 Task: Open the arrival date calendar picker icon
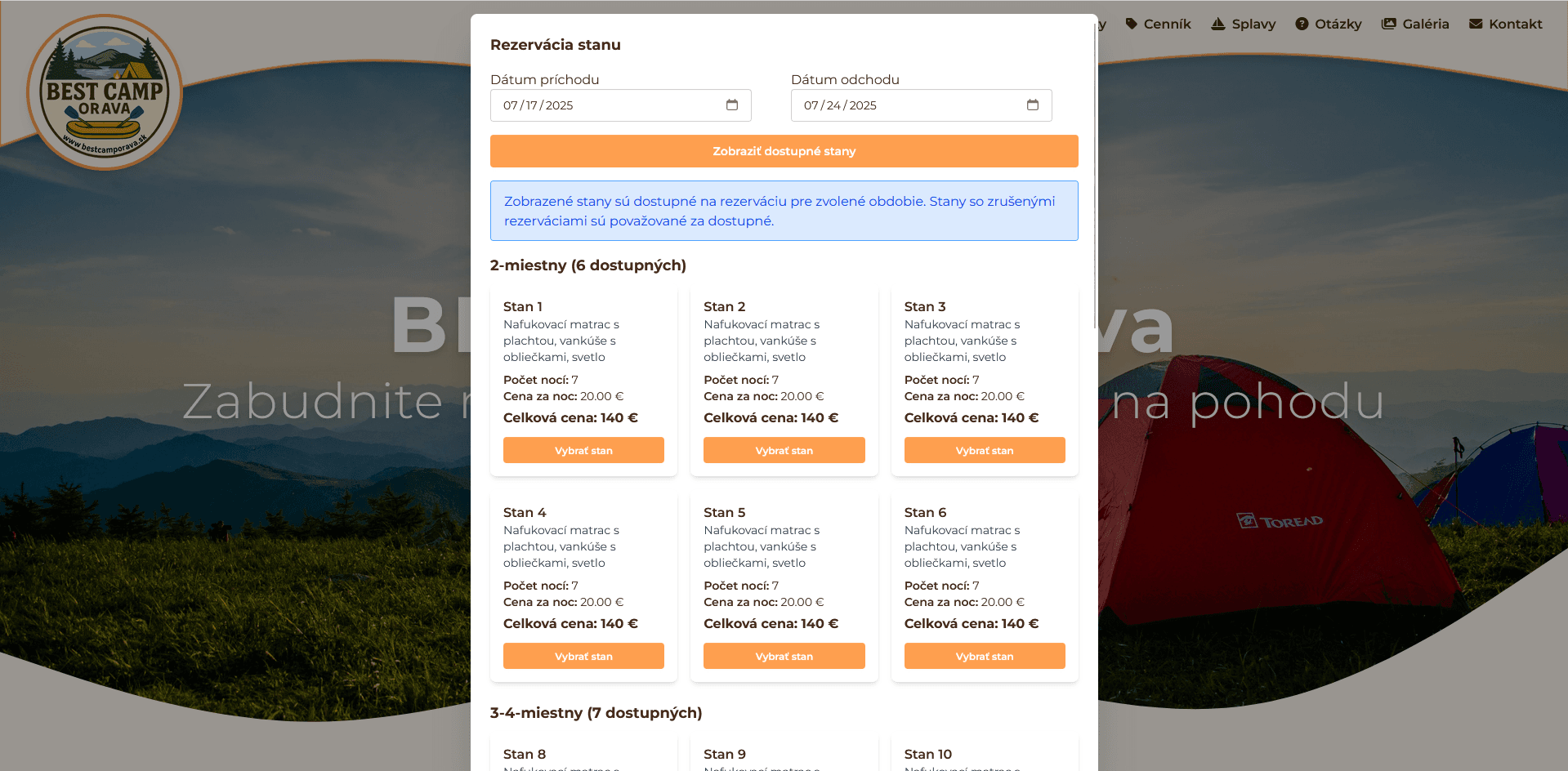[x=731, y=105]
